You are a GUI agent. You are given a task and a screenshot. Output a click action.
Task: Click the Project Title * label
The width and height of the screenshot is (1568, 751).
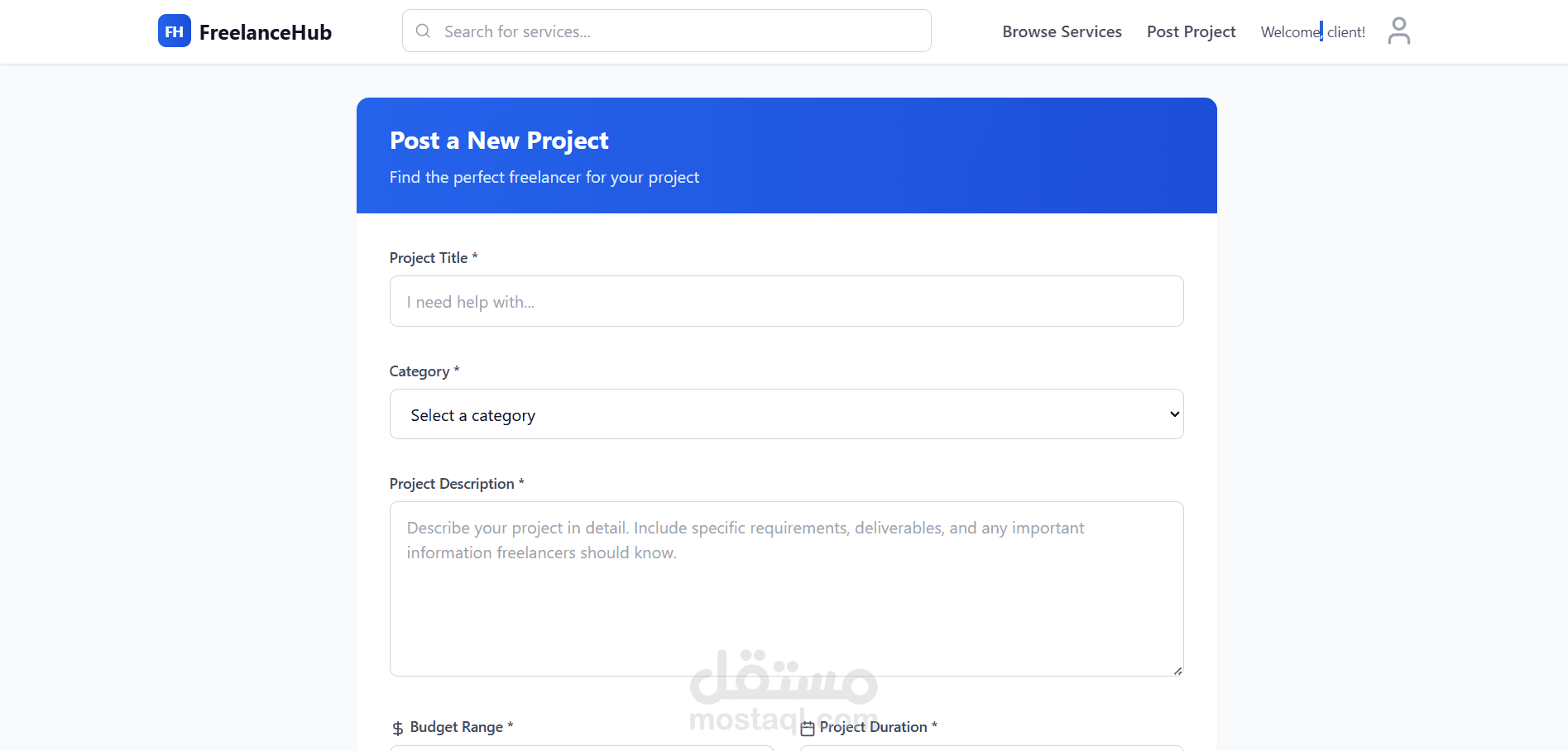434,258
